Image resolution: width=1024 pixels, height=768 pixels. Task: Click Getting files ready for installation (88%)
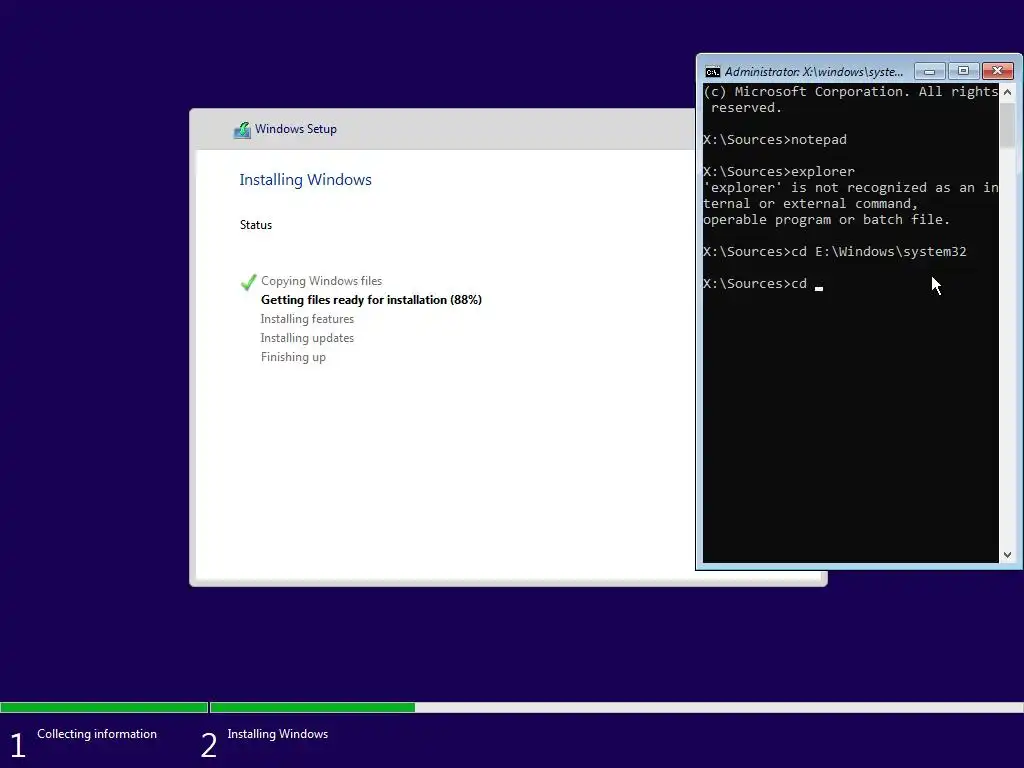[x=371, y=300]
